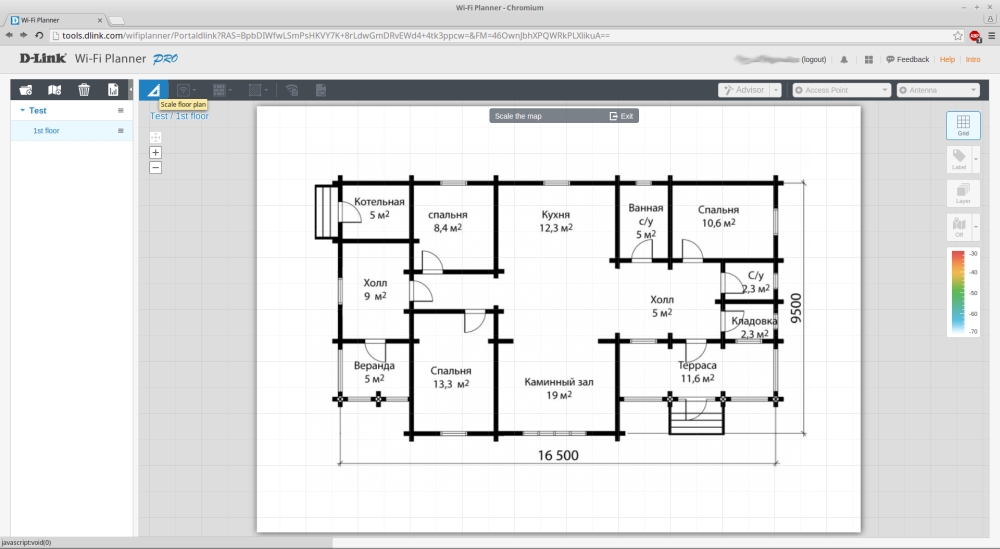Toggle the heatmap Off button
Viewport: 1000px width, 549px height.
click(x=959, y=227)
